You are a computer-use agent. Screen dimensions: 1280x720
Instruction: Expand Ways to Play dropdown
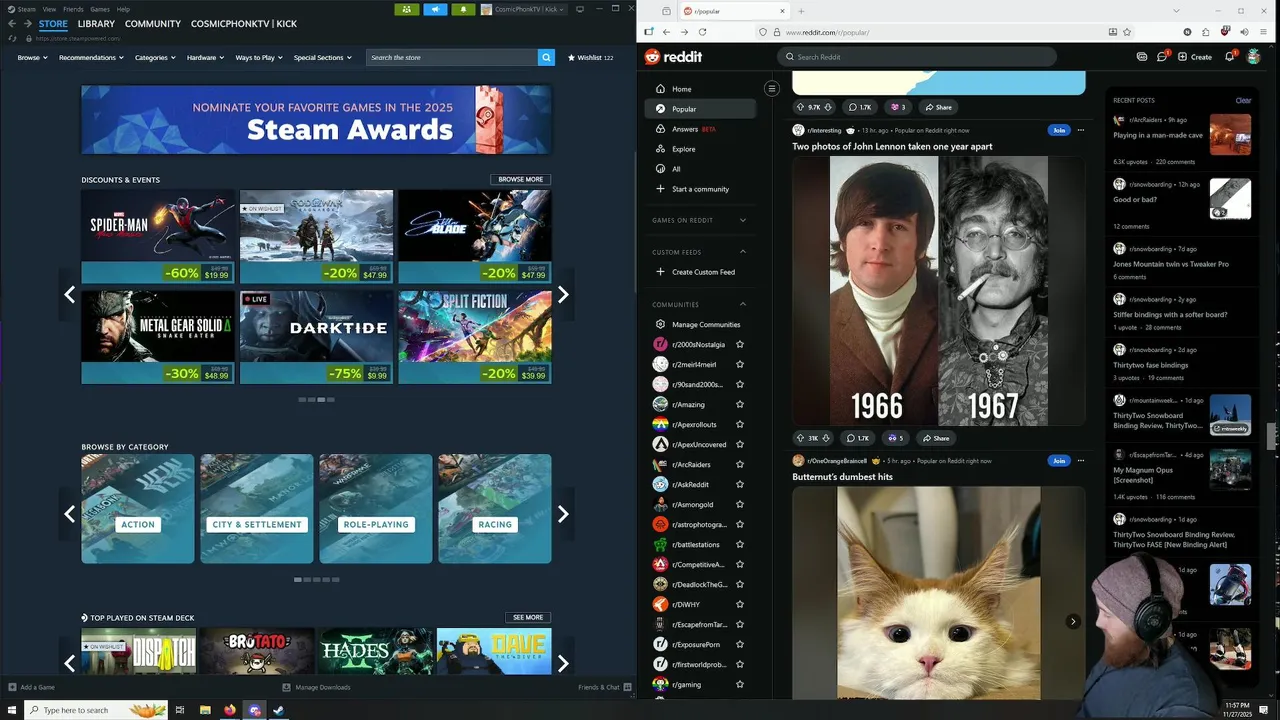coord(259,57)
